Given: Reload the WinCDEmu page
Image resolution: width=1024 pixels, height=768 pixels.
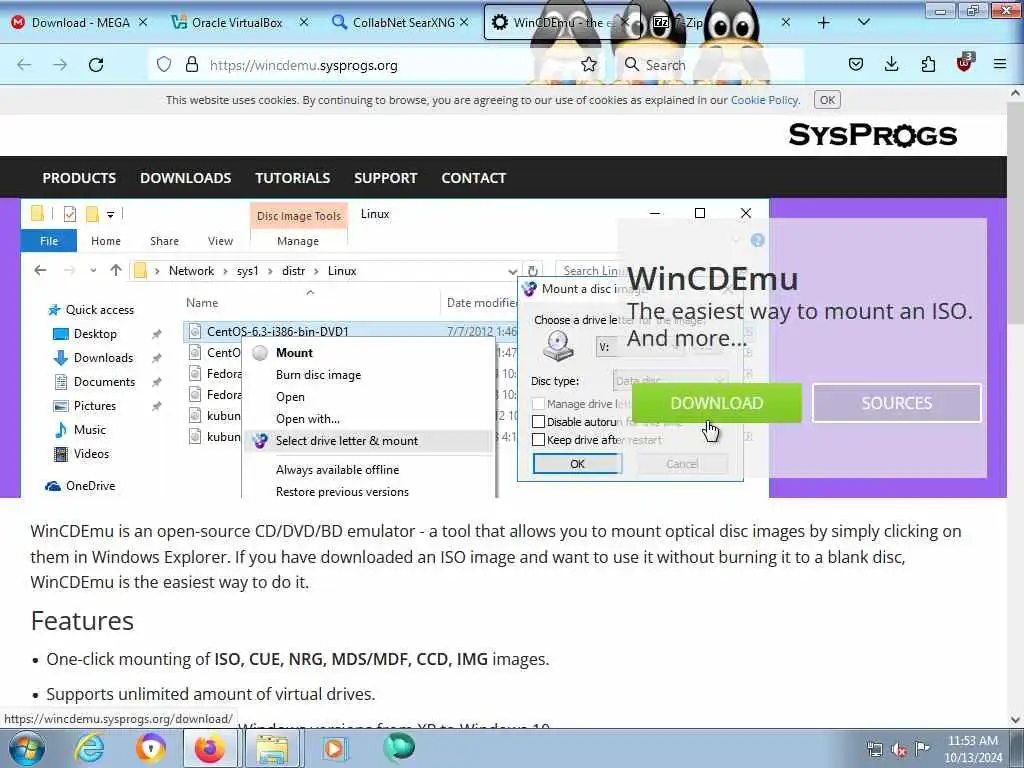Looking at the screenshot, I should (96, 65).
